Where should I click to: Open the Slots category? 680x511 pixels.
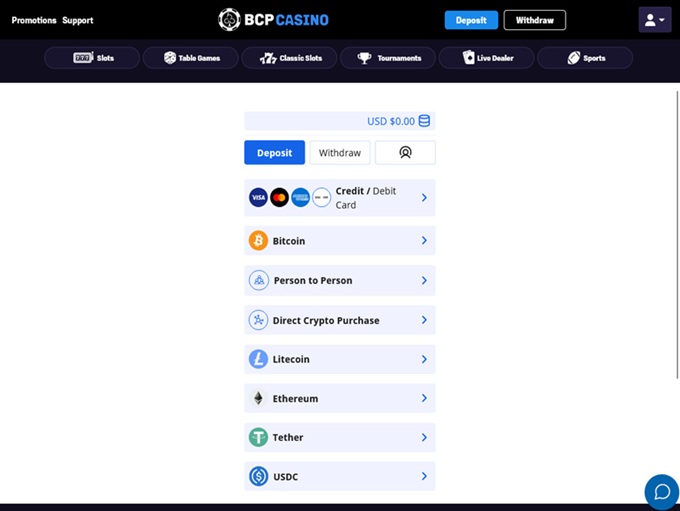(94, 58)
